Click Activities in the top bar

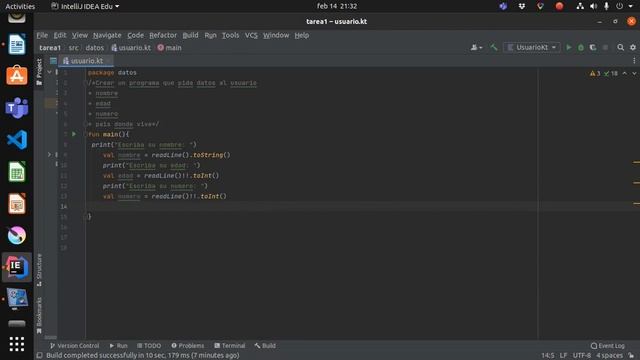point(20,6)
